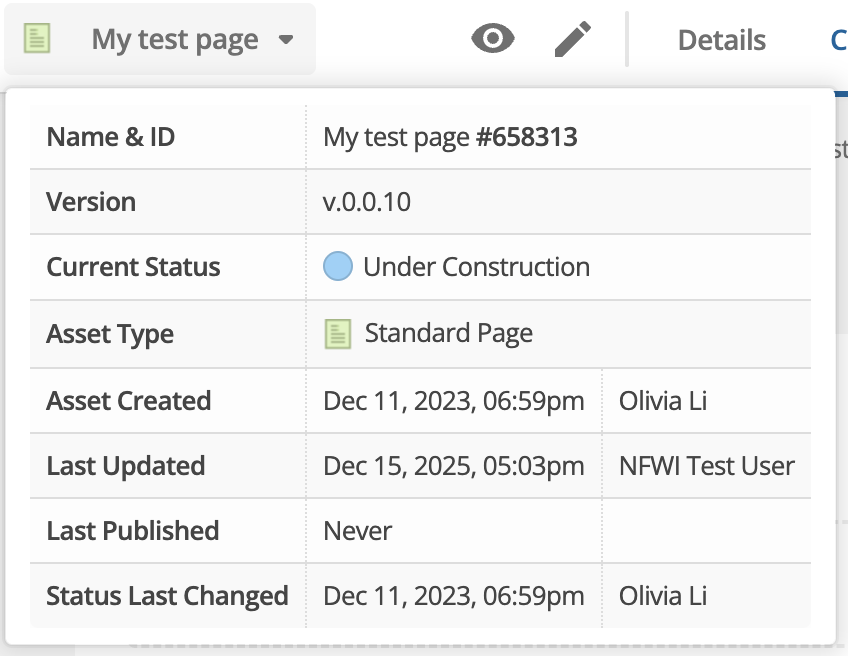
Task: Click the Standard Page asset type icon
Action: (338, 334)
